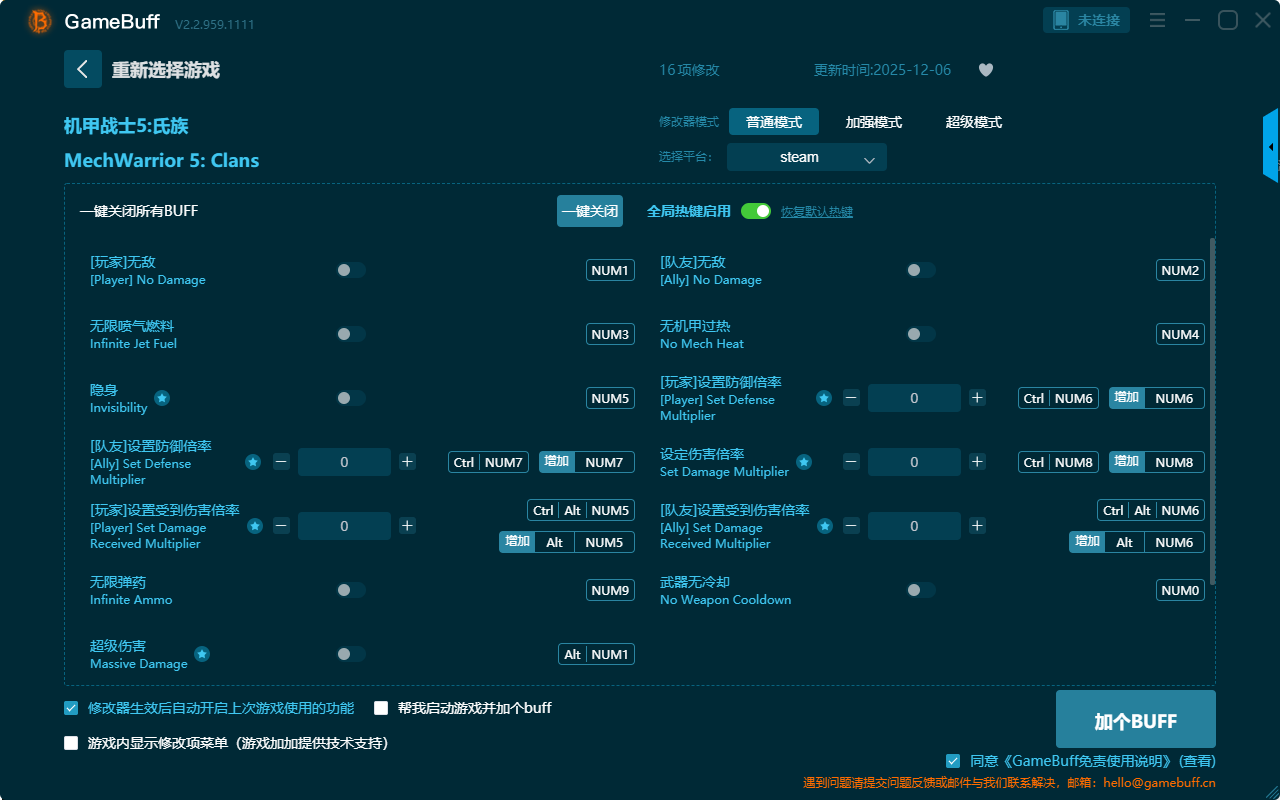Click the star icon beside Massive Damage
Image resolution: width=1280 pixels, height=800 pixels.
click(202, 654)
